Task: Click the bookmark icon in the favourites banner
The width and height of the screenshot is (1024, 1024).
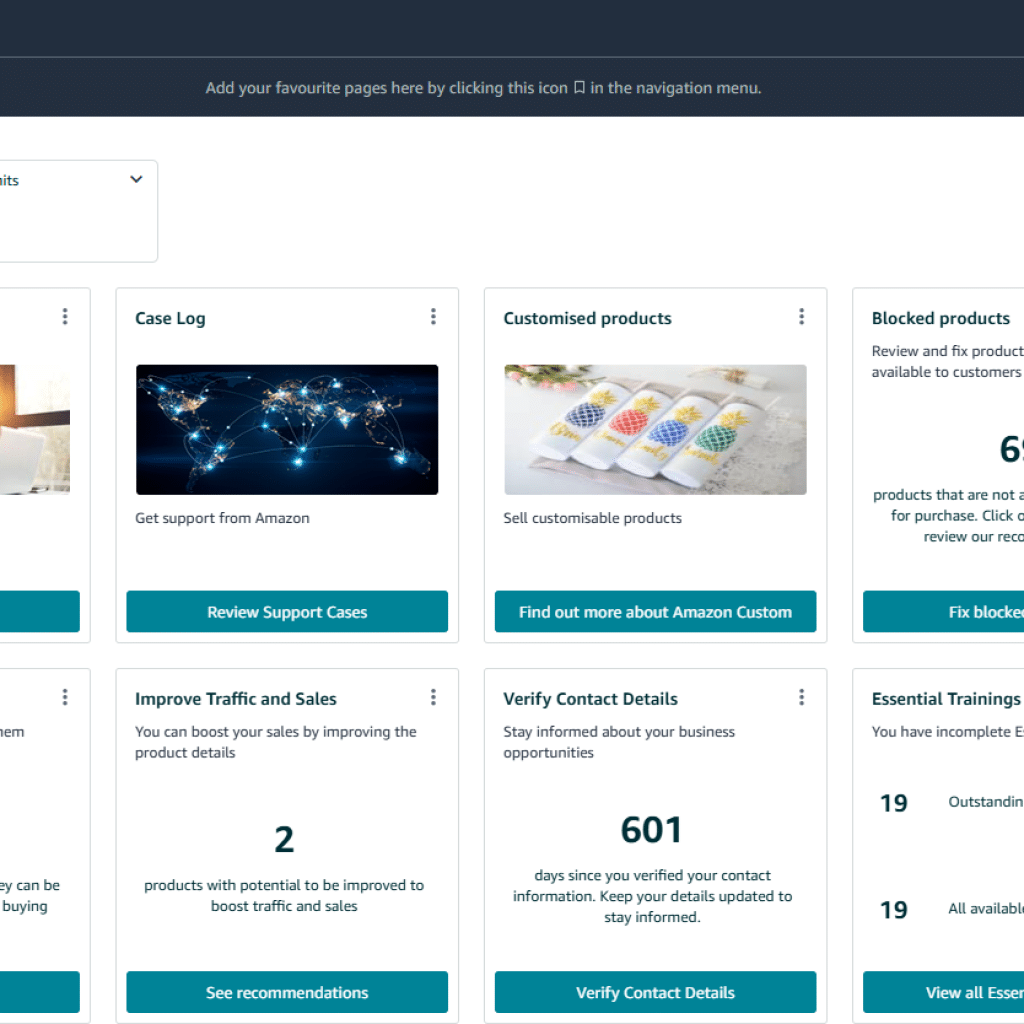Action: click(x=578, y=87)
